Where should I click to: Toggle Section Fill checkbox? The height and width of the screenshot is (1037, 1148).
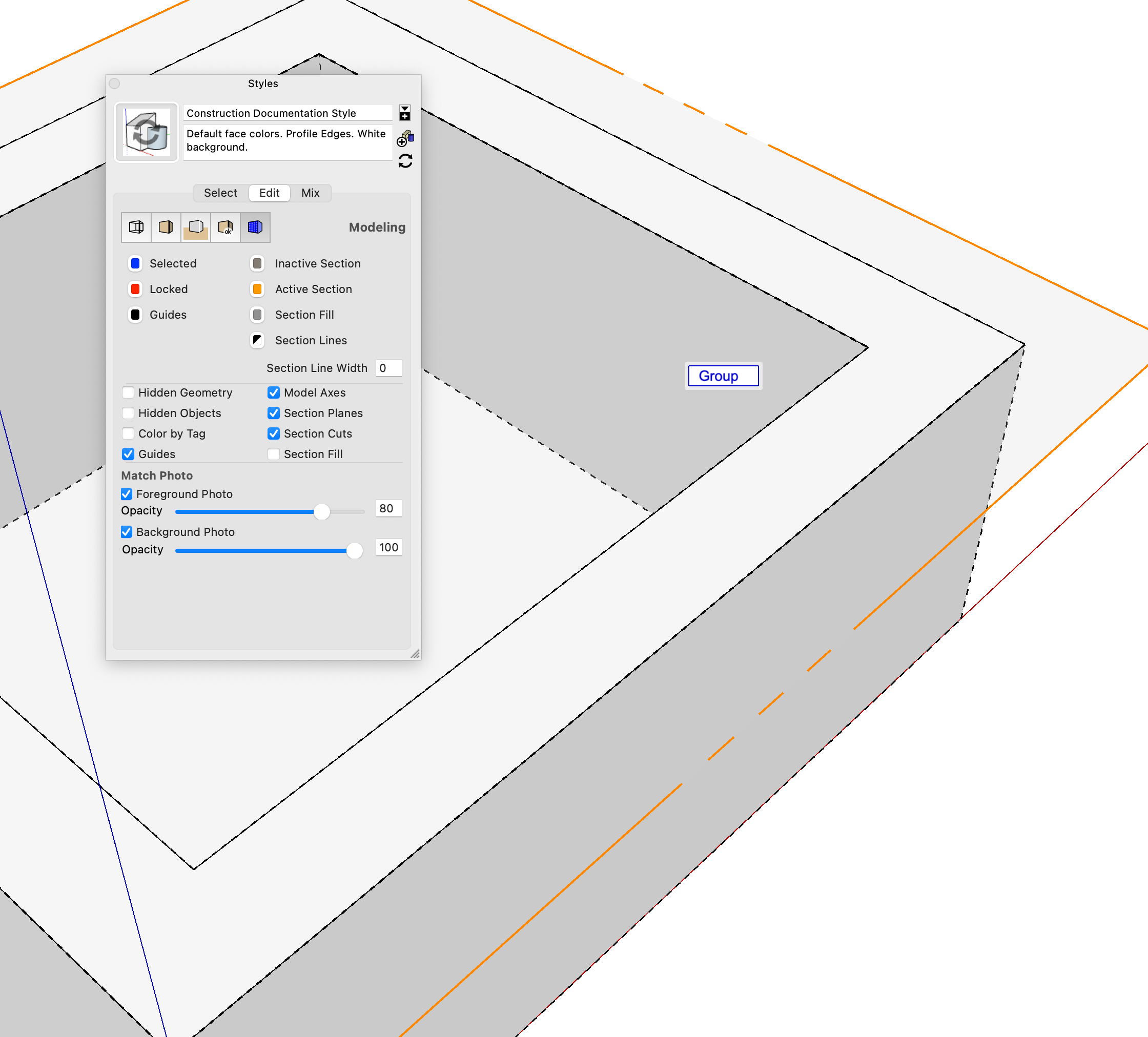click(274, 454)
